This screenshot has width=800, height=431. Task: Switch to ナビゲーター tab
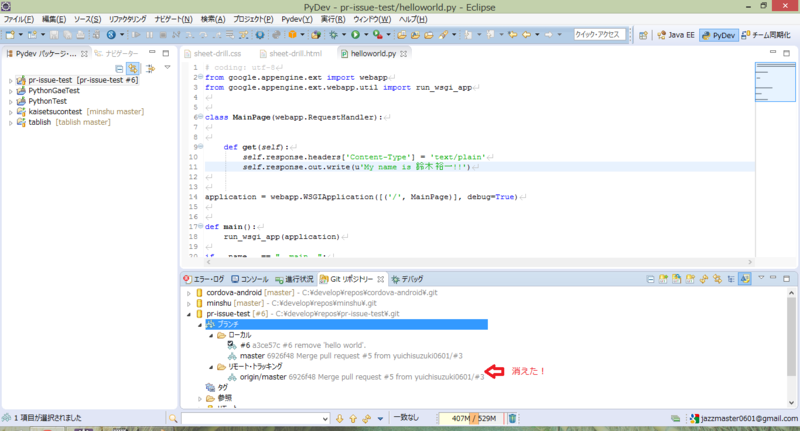tap(116, 54)
